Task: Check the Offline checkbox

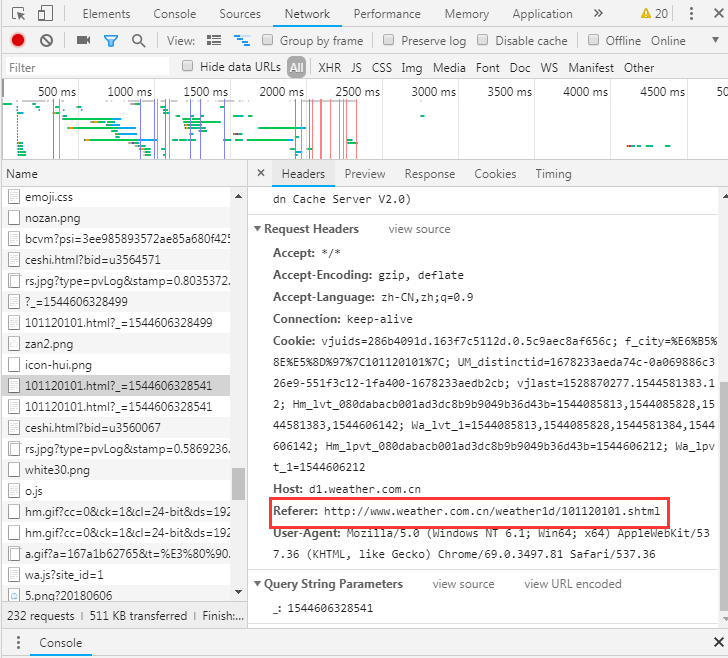Action: coord(593,40)
